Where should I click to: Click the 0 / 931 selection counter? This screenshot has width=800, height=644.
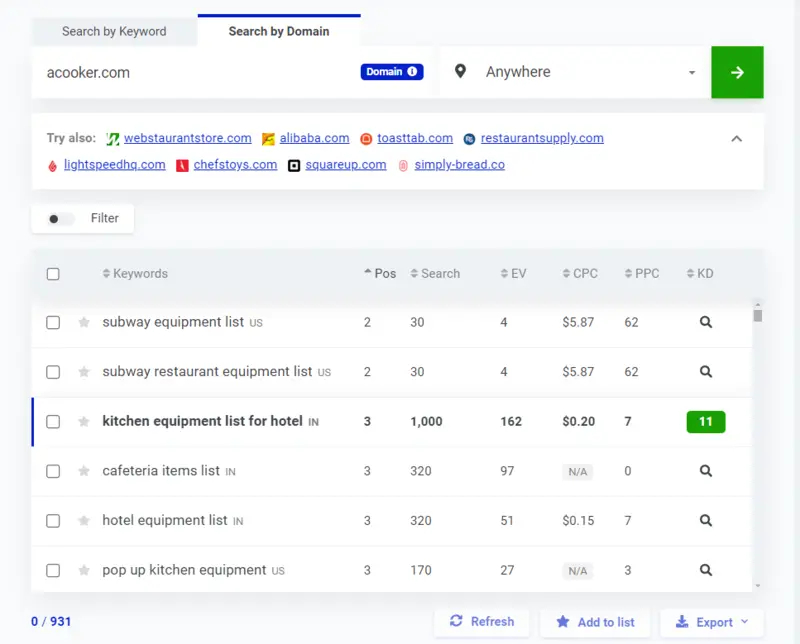pos(51,622)
